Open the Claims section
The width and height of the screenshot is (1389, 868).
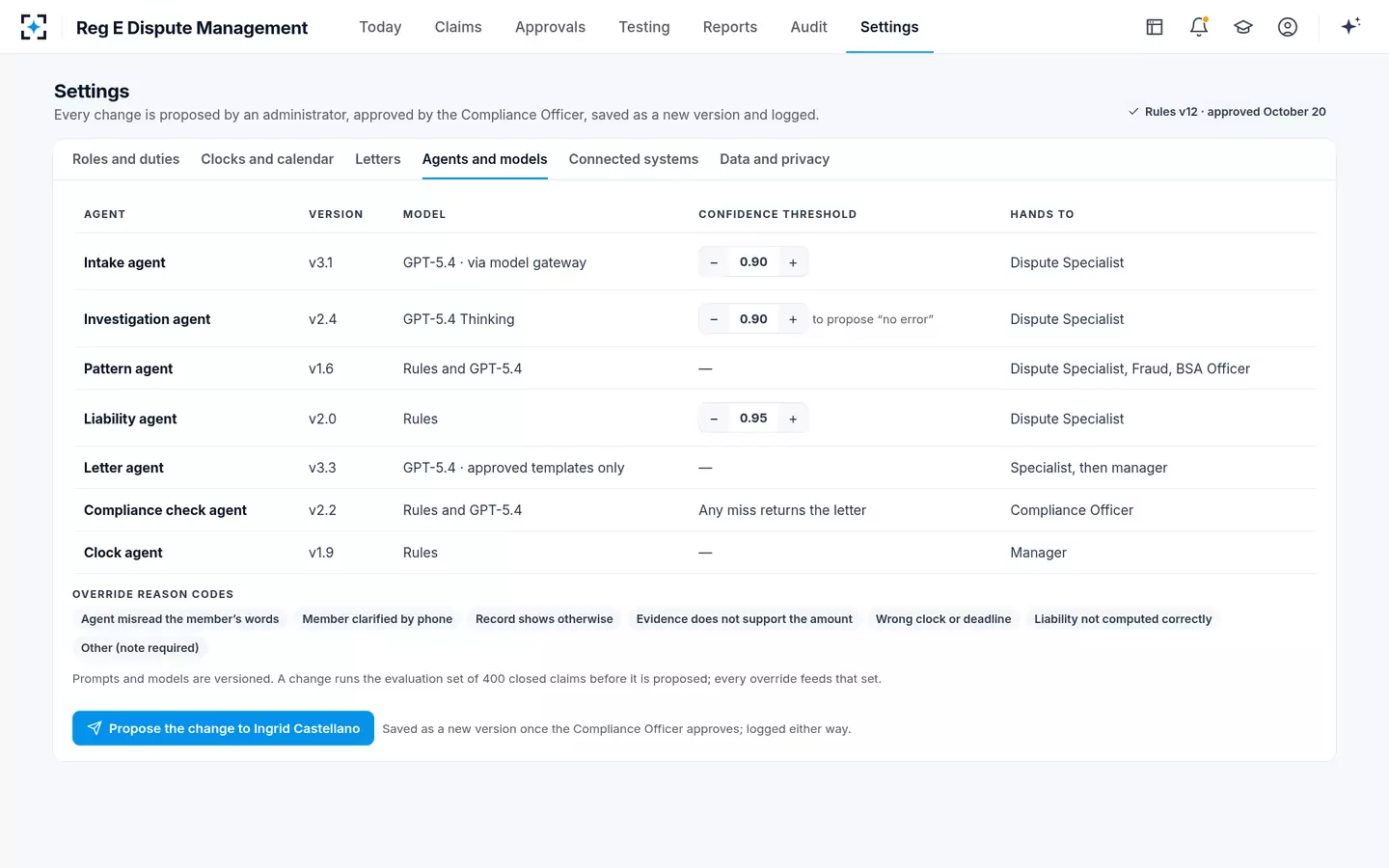pyautogui.click(x=458, y=27)
